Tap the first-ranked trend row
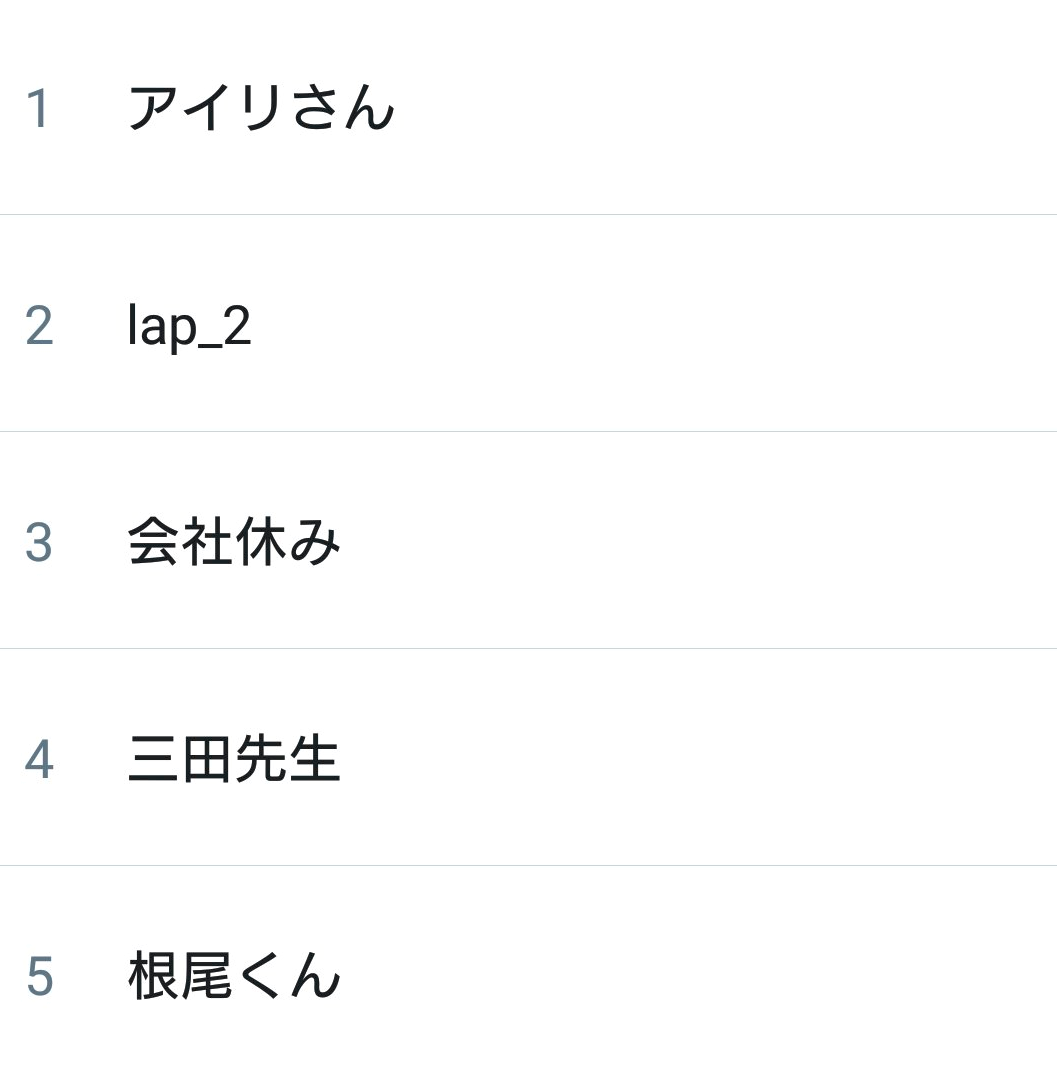 [x=528, y=108]
